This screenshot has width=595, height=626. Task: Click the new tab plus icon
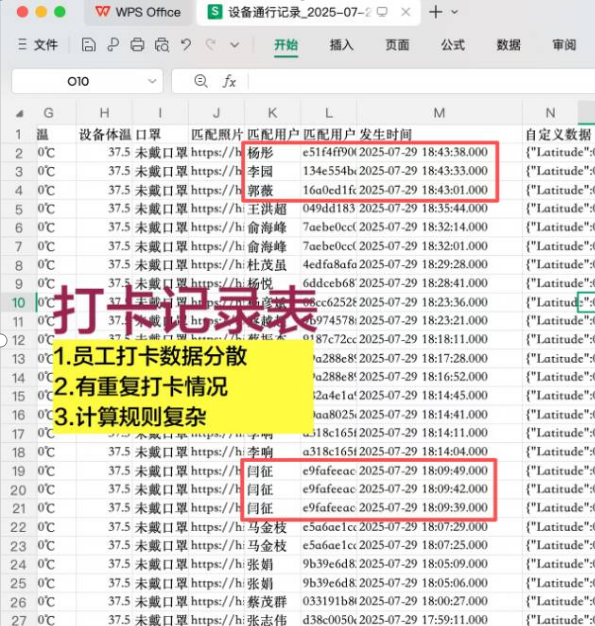coord(436,12)
